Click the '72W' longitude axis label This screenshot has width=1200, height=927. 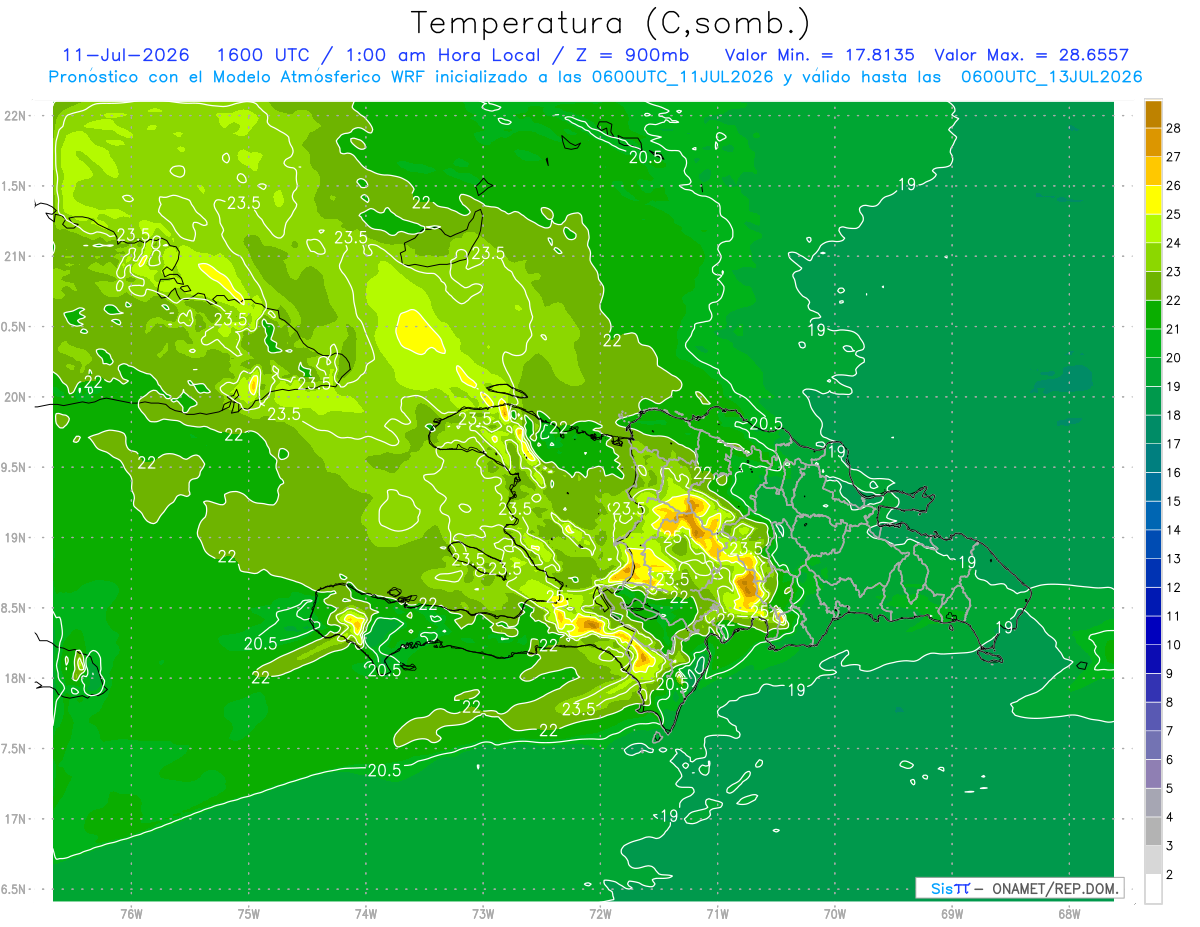600,913
